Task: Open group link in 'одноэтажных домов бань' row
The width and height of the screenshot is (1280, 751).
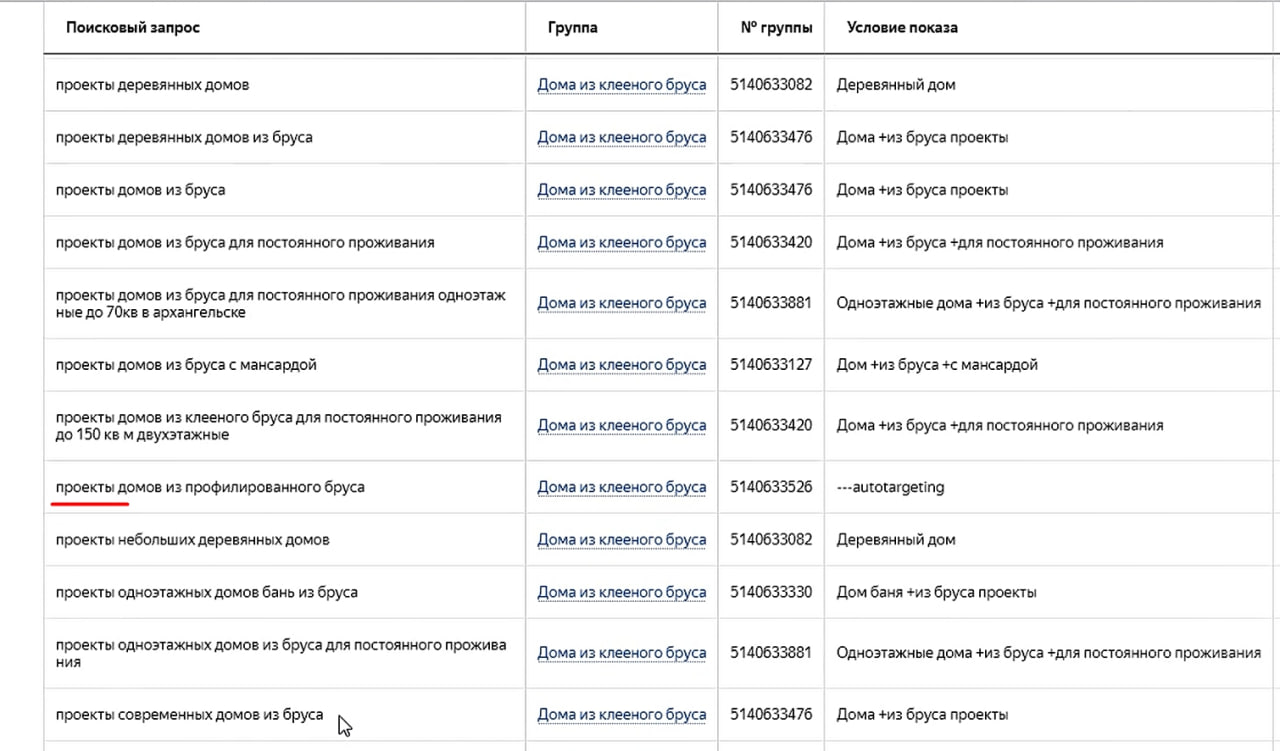Action: (621, 593)
